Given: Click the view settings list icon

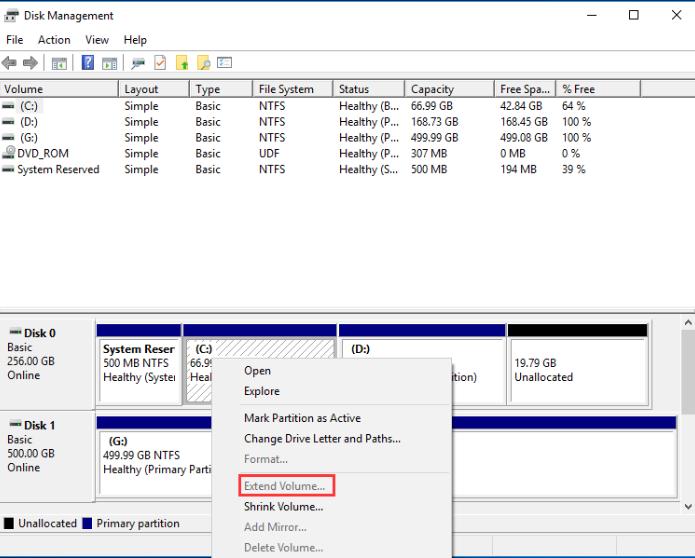Looking at the screenshot, I should 225,62.
